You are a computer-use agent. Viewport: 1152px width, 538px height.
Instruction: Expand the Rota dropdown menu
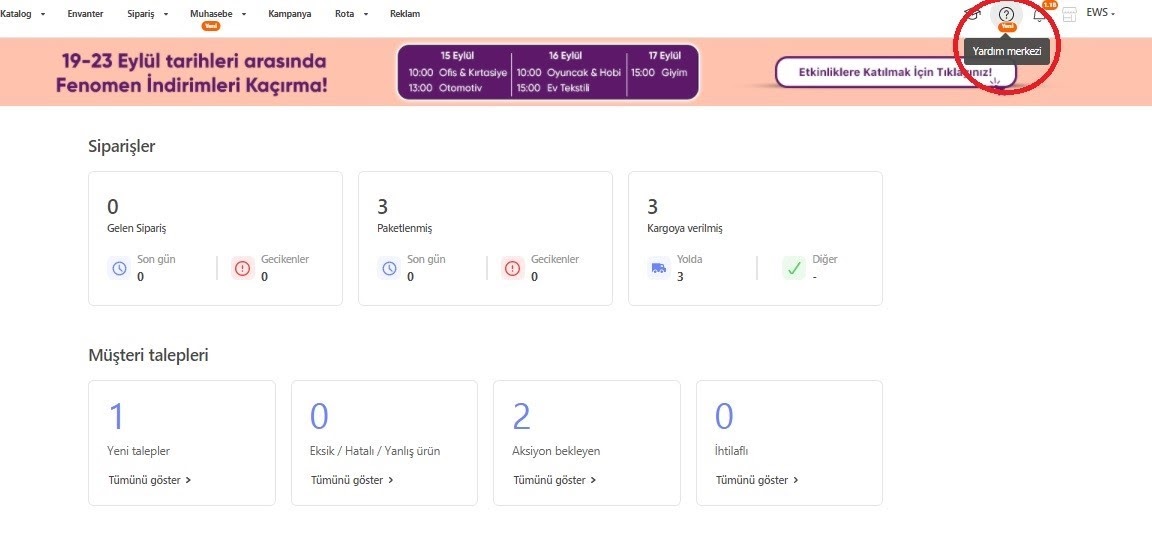pyautogui.click(x=351, y=14)
